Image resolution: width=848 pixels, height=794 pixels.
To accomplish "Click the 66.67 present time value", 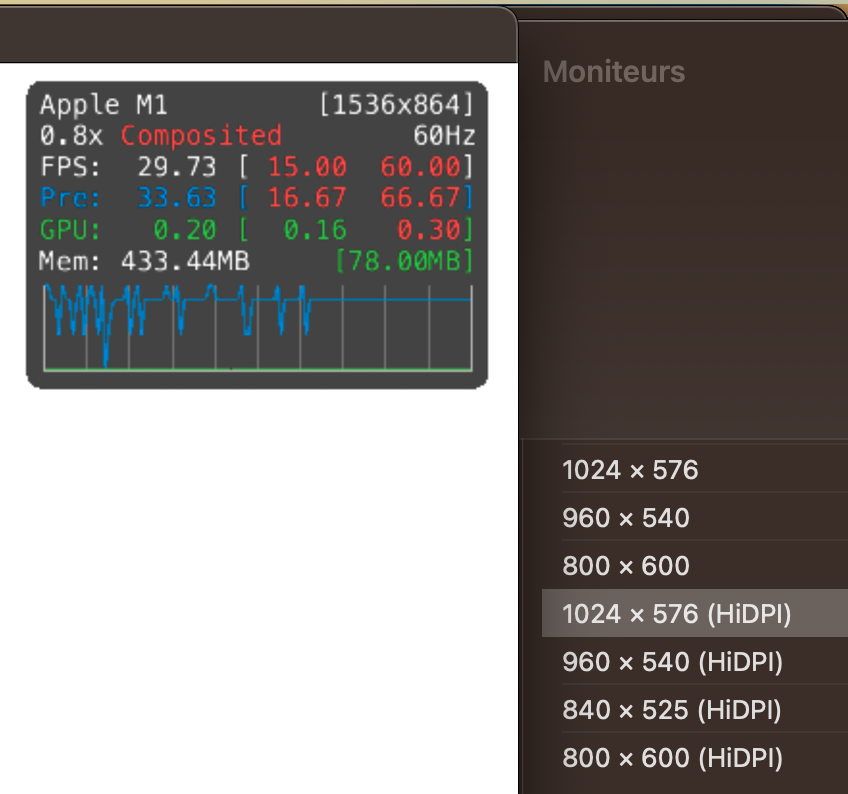I will coord(421,197).
